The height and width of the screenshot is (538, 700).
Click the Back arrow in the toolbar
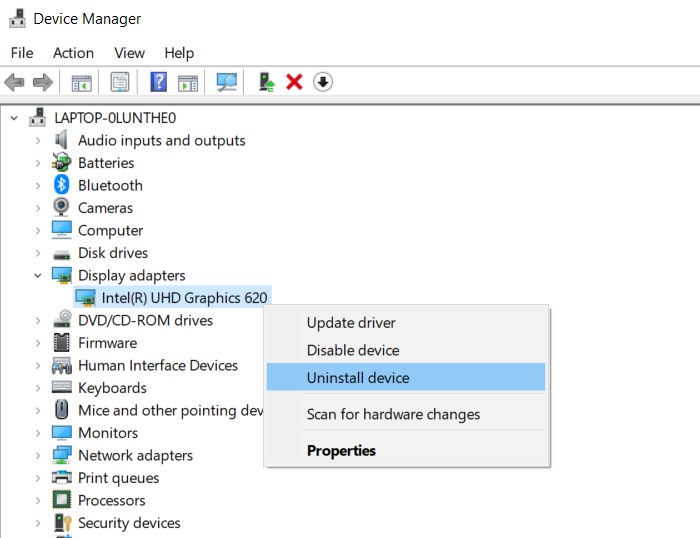tap(14, 82)
